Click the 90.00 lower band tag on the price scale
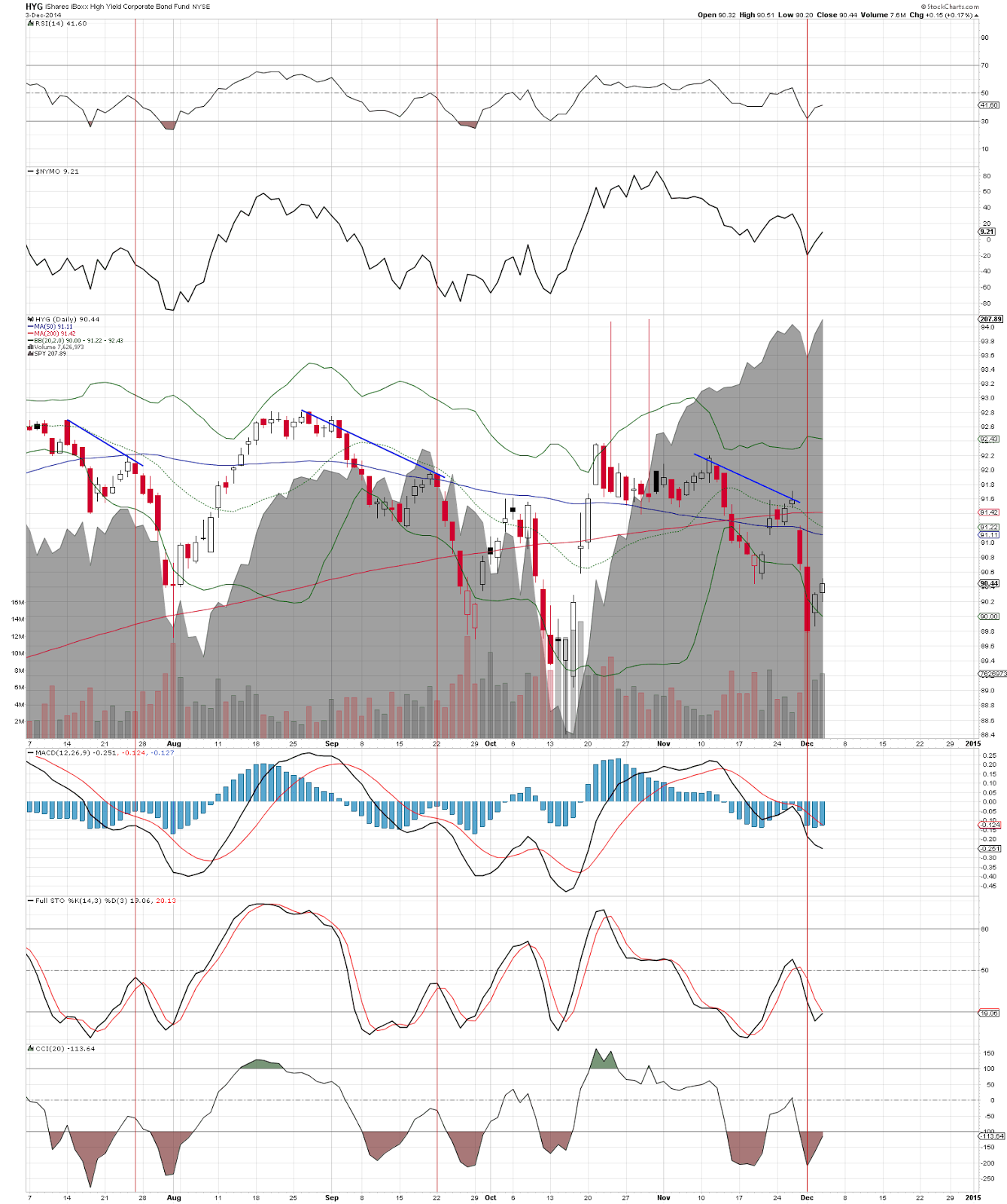 (x=989, y=616)
